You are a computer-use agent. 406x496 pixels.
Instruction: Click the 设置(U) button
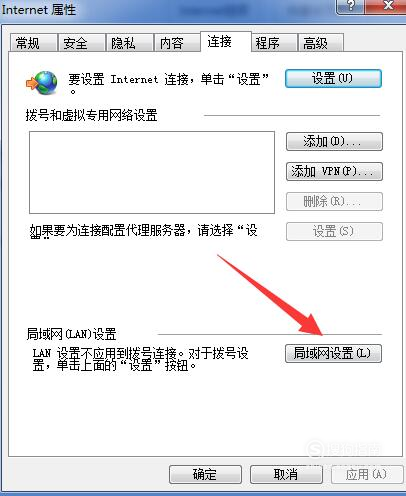(333, 78)
